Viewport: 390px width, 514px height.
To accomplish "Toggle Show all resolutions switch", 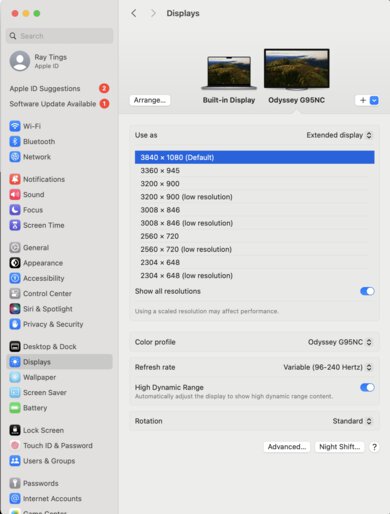I will [x=367, y=291].
